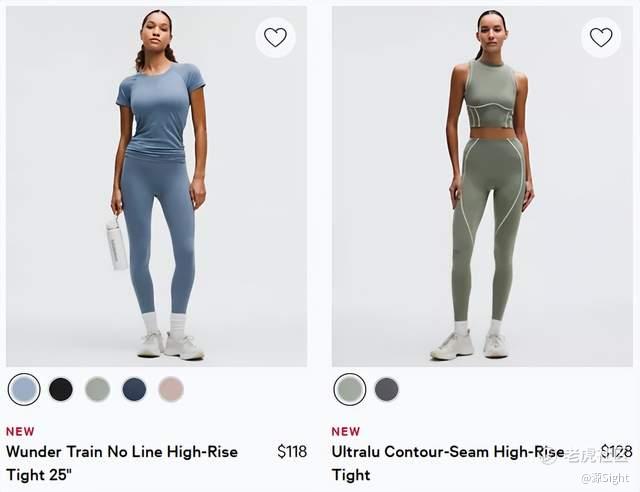
Task: Open the Ultralu Contour-Seam High-Rise Tight link
Action: point(448,463)
